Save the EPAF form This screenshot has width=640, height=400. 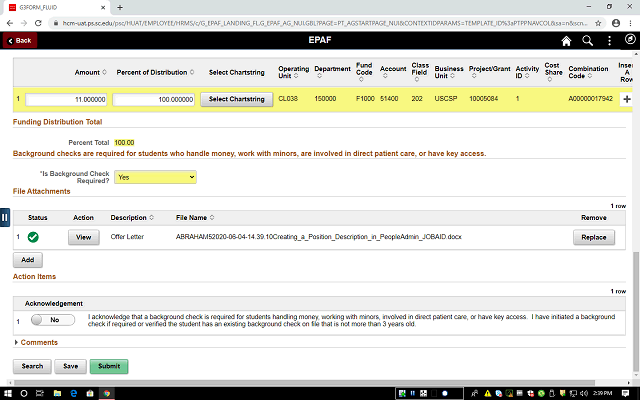tap(71, 366)
